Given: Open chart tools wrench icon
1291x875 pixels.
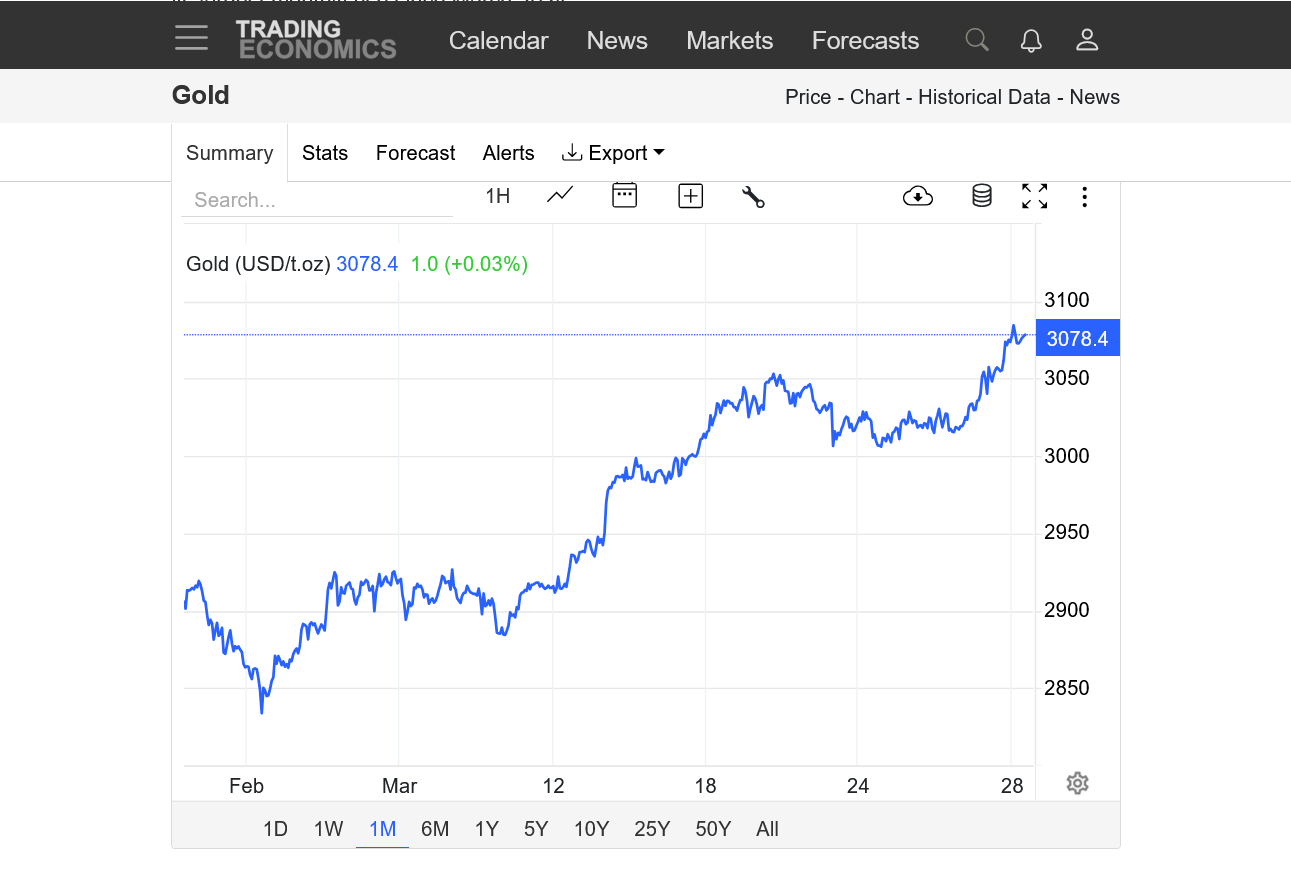Looking at the screenshot, I should 753,196.
